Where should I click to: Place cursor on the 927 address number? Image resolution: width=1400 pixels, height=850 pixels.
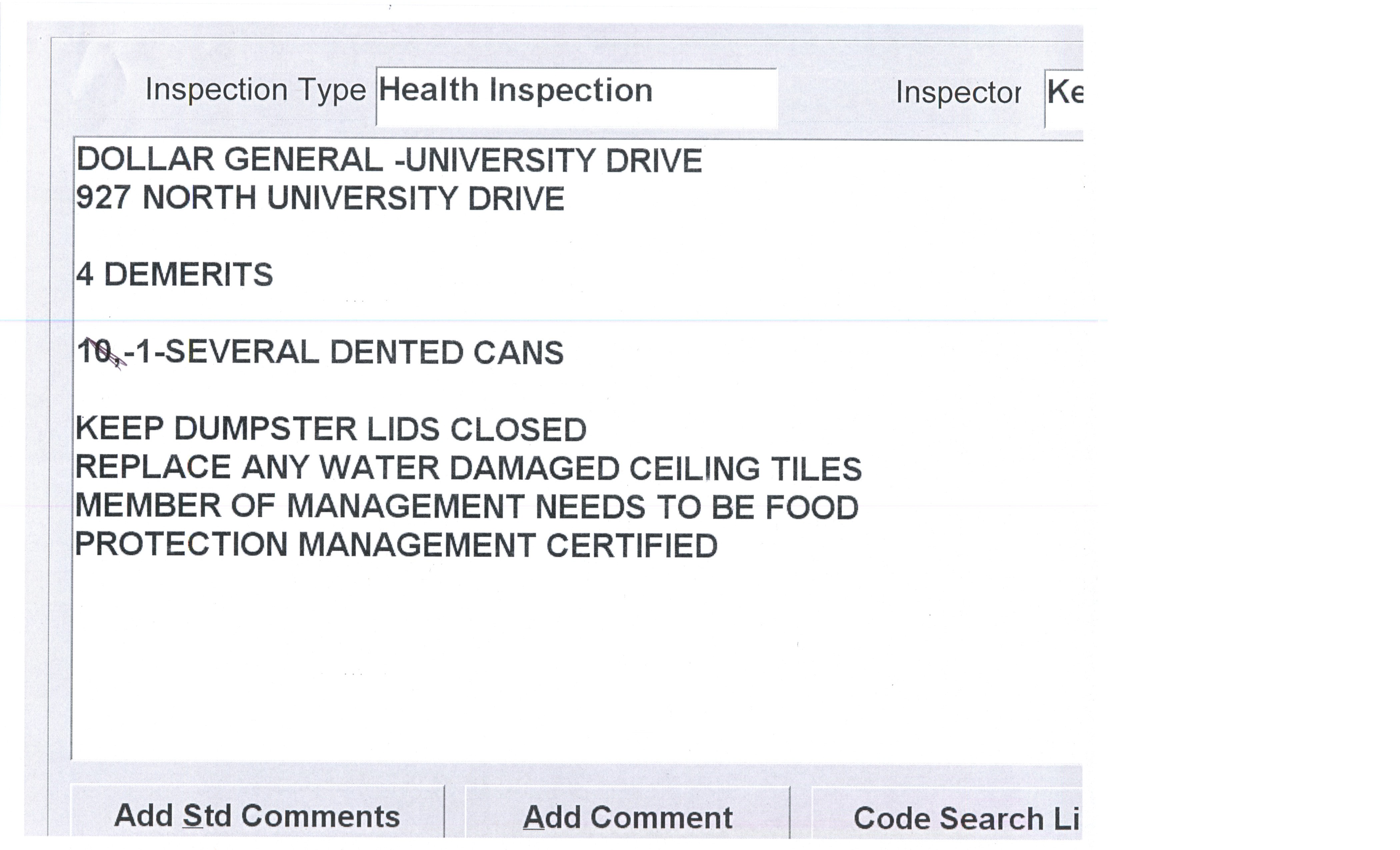103,198
